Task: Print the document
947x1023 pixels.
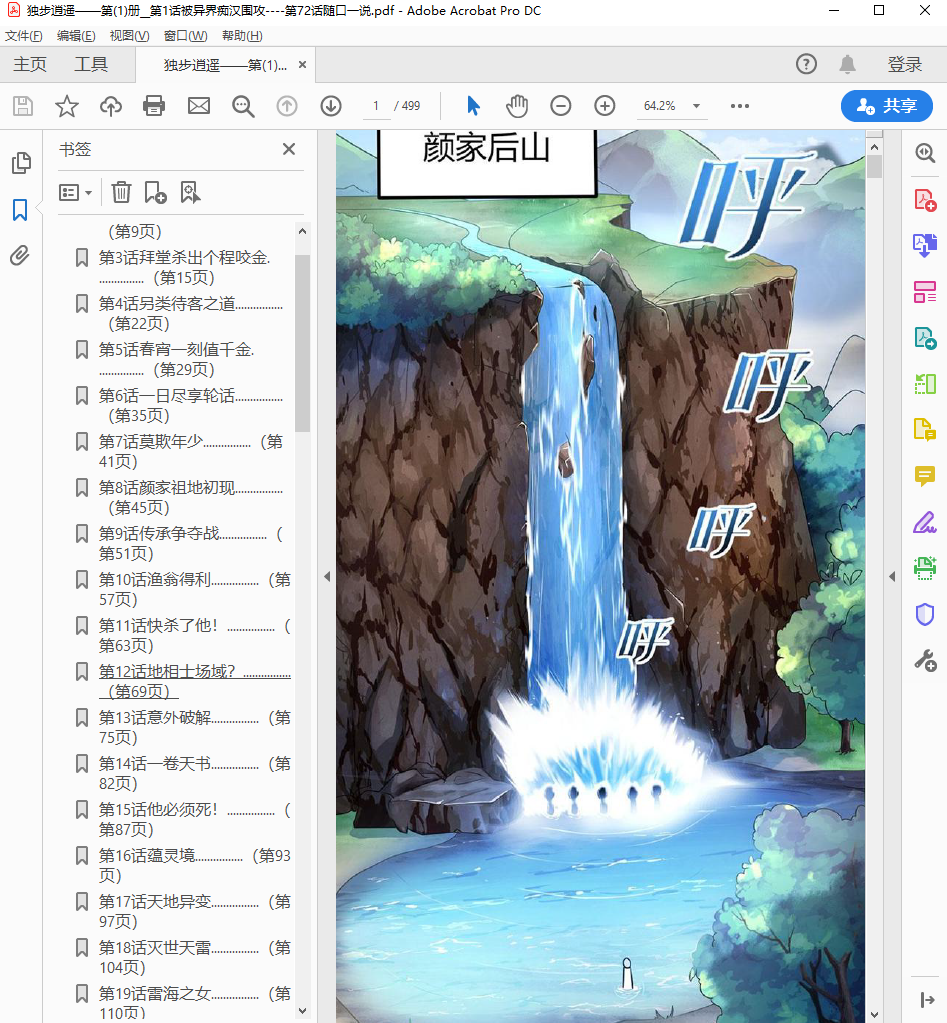Action: click(x=154, y=106)
